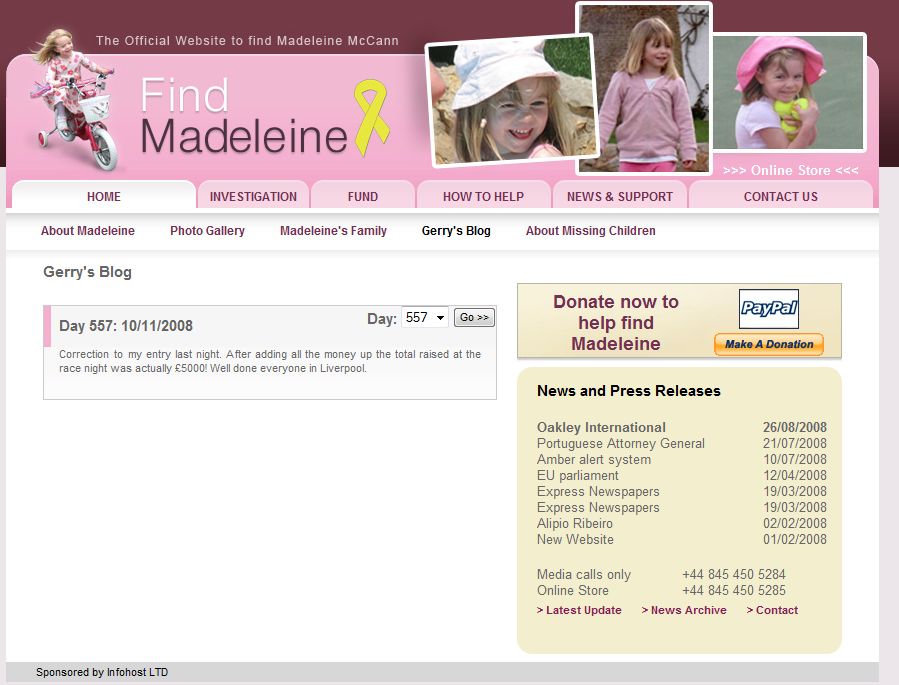Open the Oakley International press release
Screen dimensions: 899x685
click(x=601, y=428)
